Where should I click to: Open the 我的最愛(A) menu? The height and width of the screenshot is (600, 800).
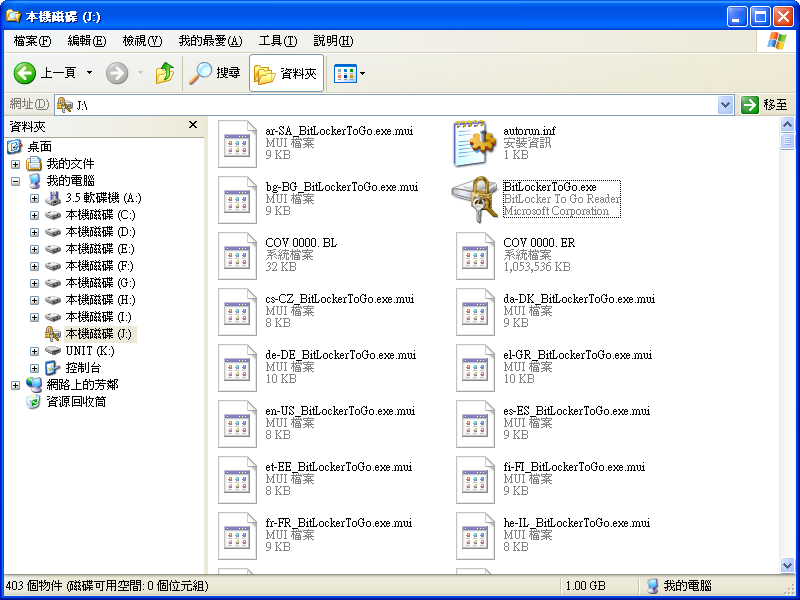210,41
